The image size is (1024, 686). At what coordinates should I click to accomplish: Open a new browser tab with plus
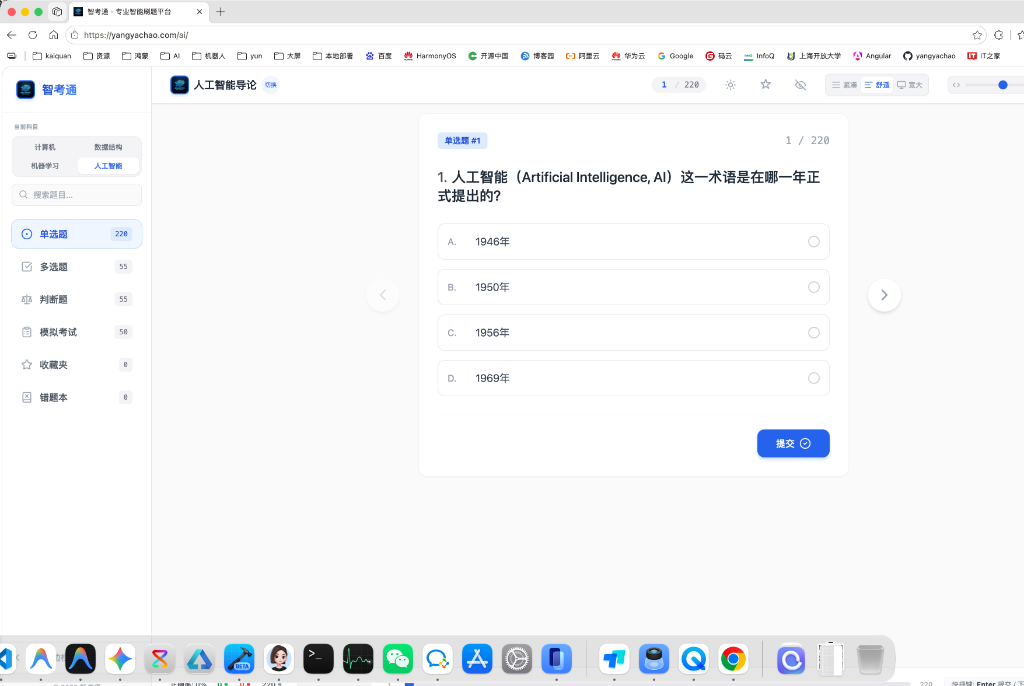point(220,12)
